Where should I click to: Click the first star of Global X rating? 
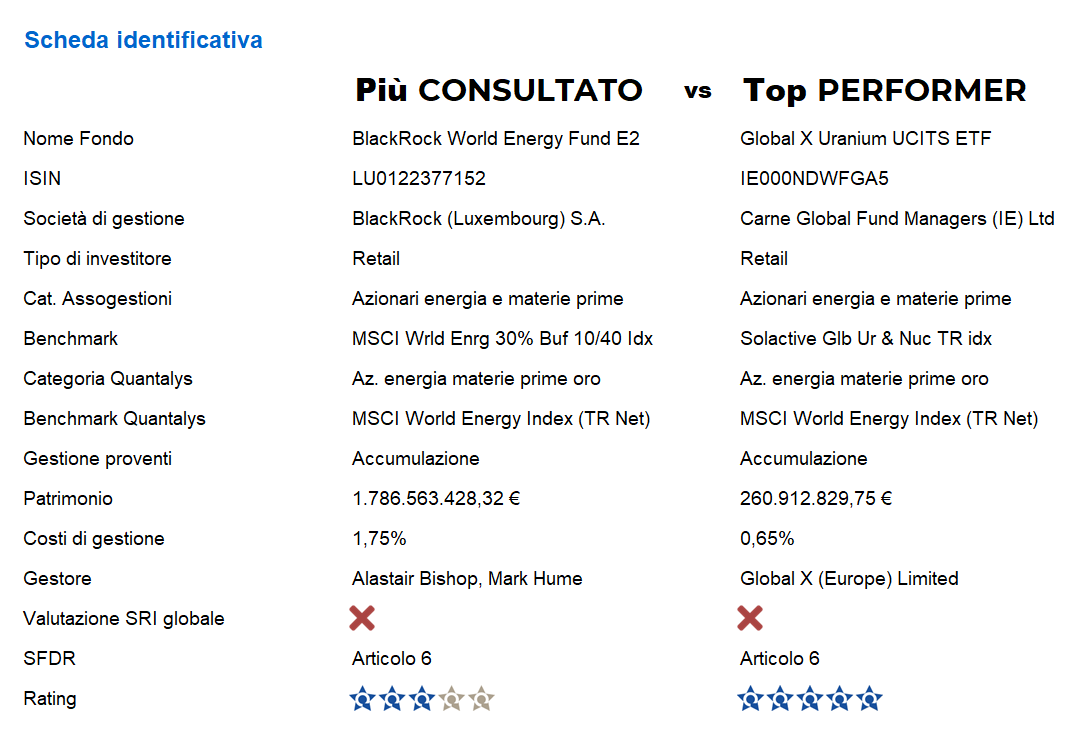(749, 698)
